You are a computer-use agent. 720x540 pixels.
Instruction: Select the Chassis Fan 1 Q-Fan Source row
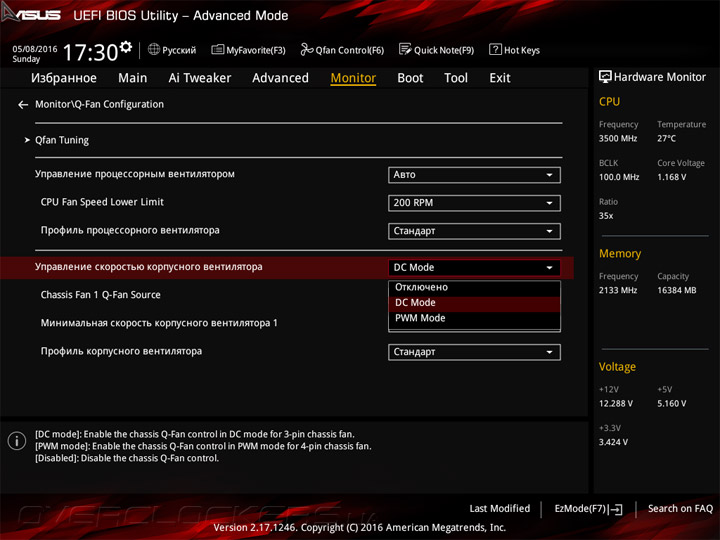101,295
